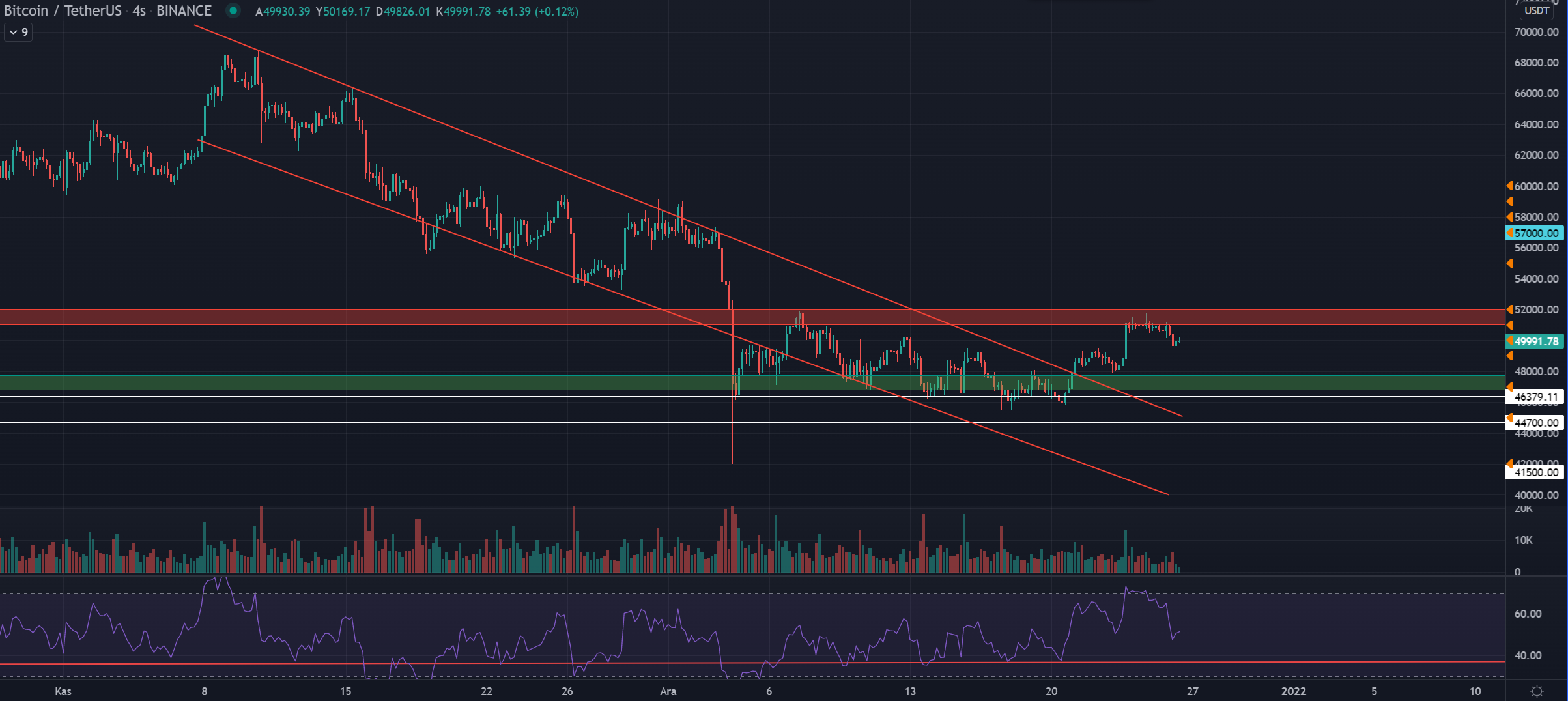This screenshot has width=1568, height=701.
Task: Click the alert marker on 49991.78 price
Action: (x=1509, y=341)
